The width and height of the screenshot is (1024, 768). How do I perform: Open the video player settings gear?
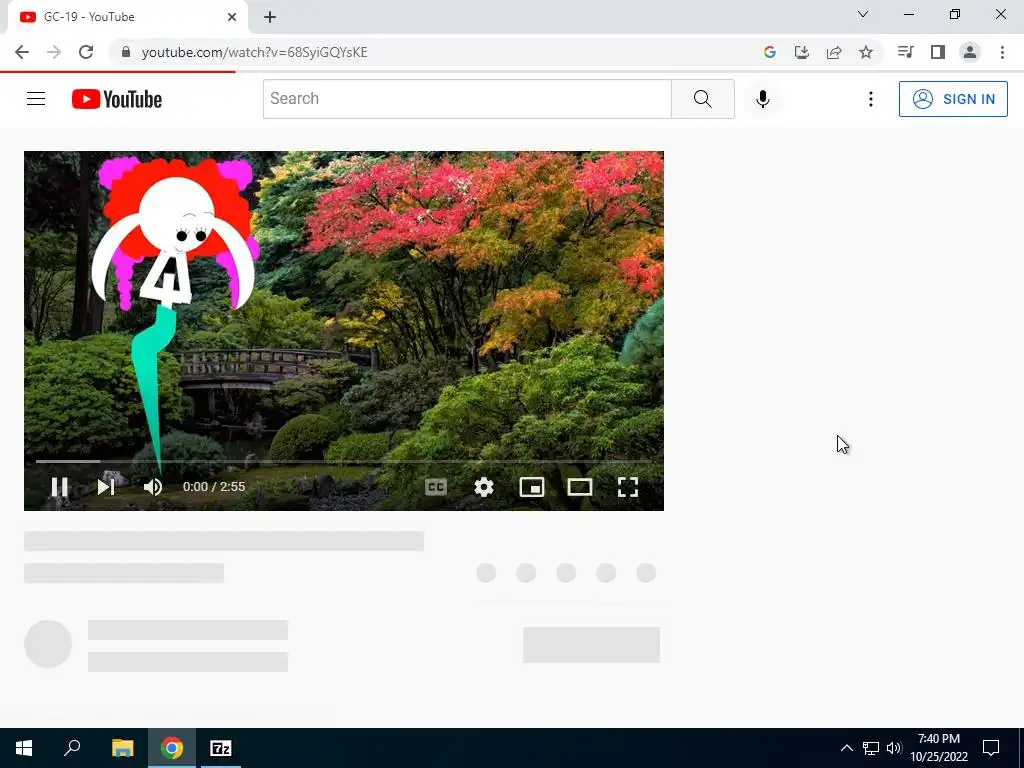click(484, 487)
